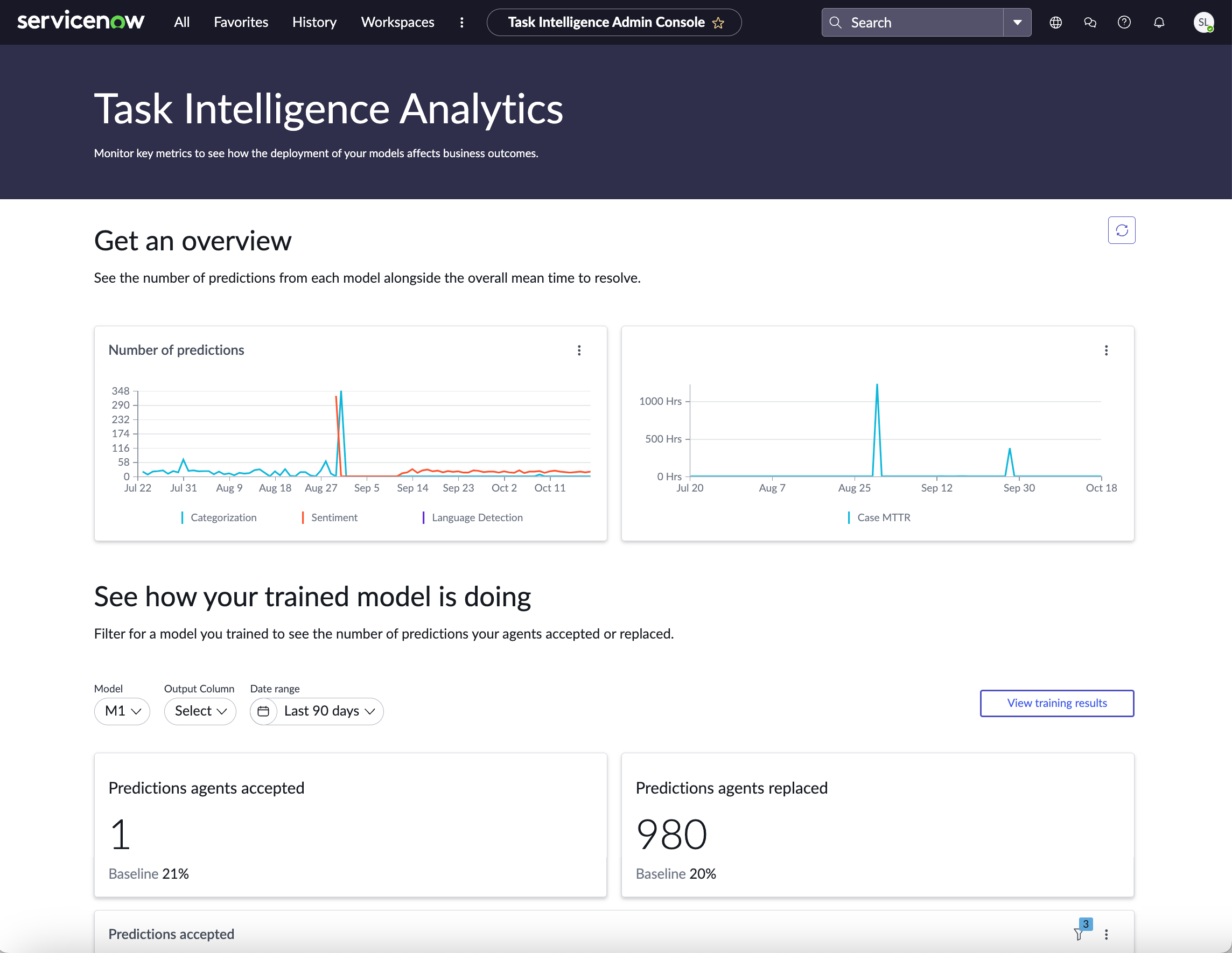Click the search magnifier icon
Image resolution: width=1232 pixels, height=953 pixels.
click(x=836, y=22)
